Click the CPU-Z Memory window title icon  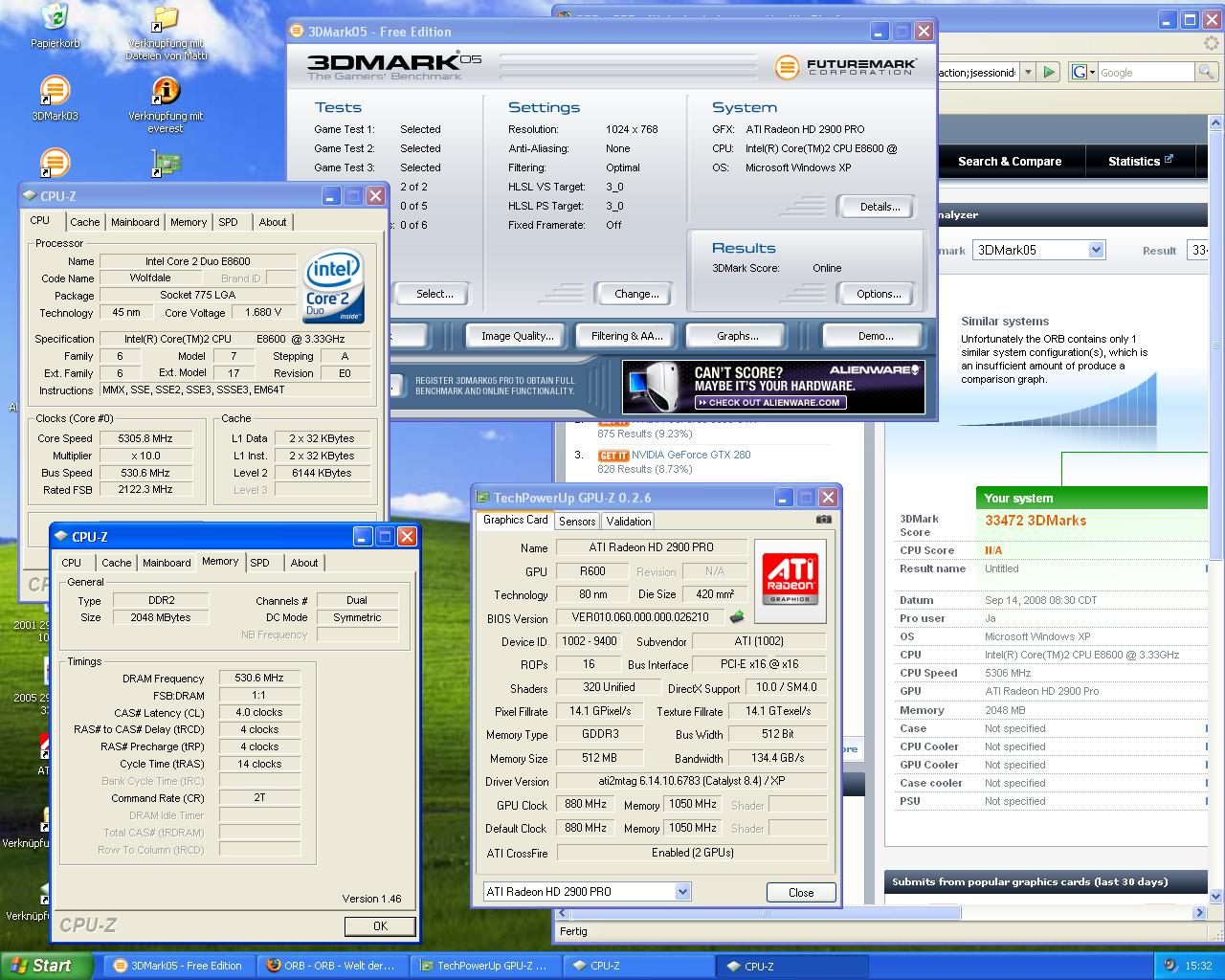point(61,537)
